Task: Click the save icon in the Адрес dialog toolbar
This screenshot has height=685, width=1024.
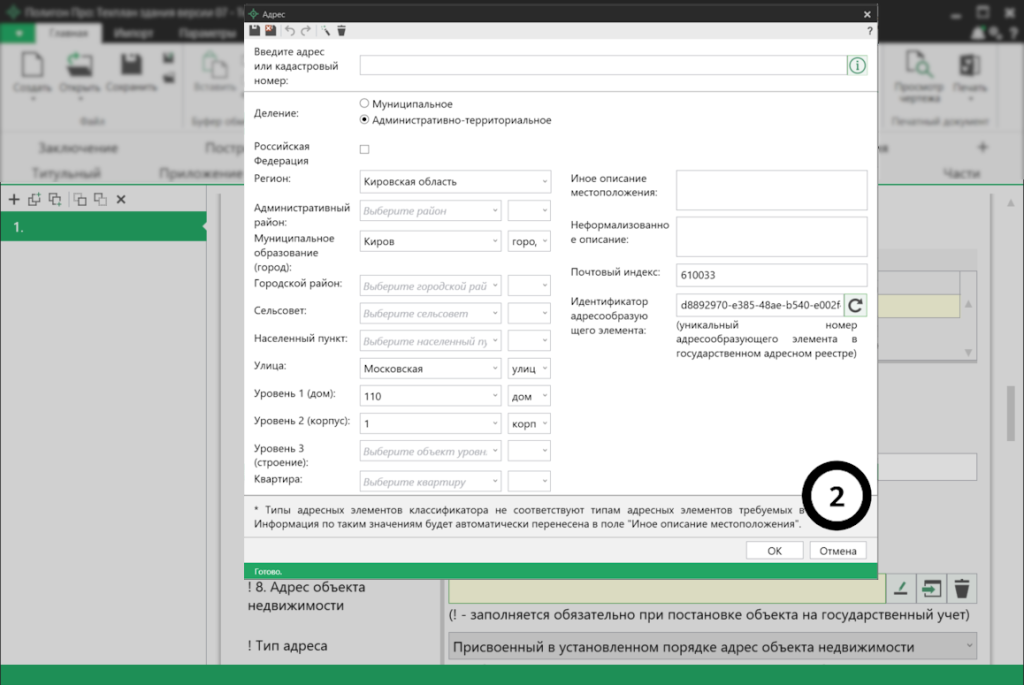Action: point(255,31)
